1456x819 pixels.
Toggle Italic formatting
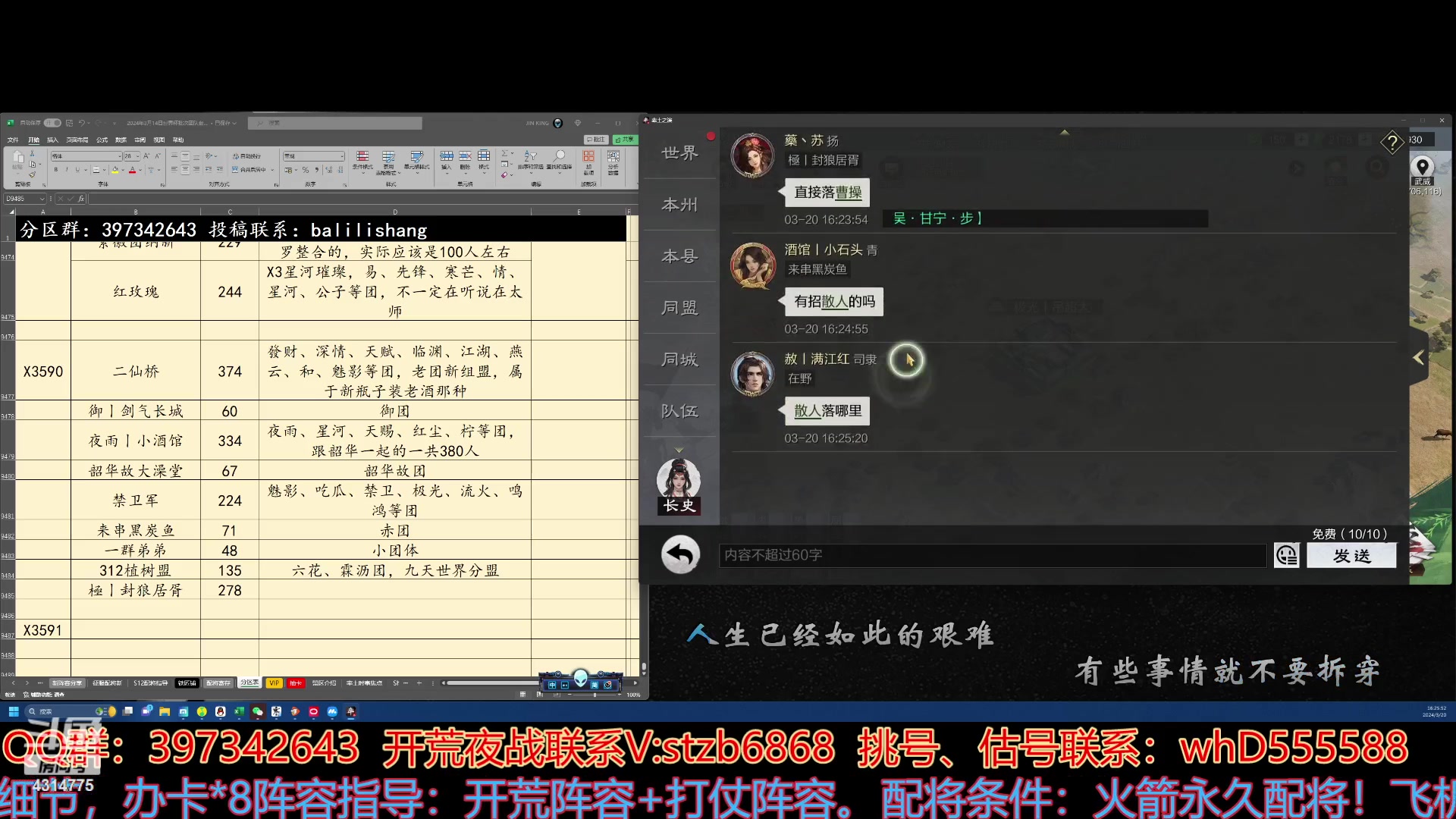click(67, 170)
